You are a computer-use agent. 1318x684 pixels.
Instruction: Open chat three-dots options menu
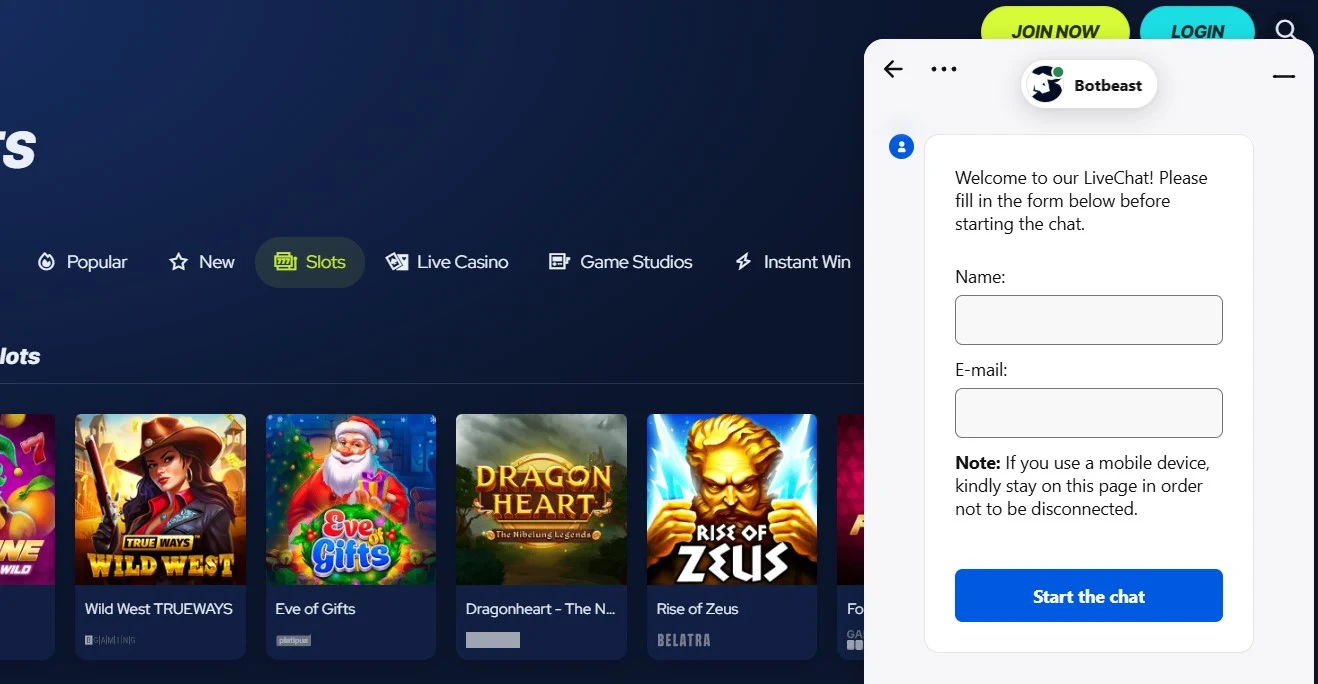click(944, 69)
